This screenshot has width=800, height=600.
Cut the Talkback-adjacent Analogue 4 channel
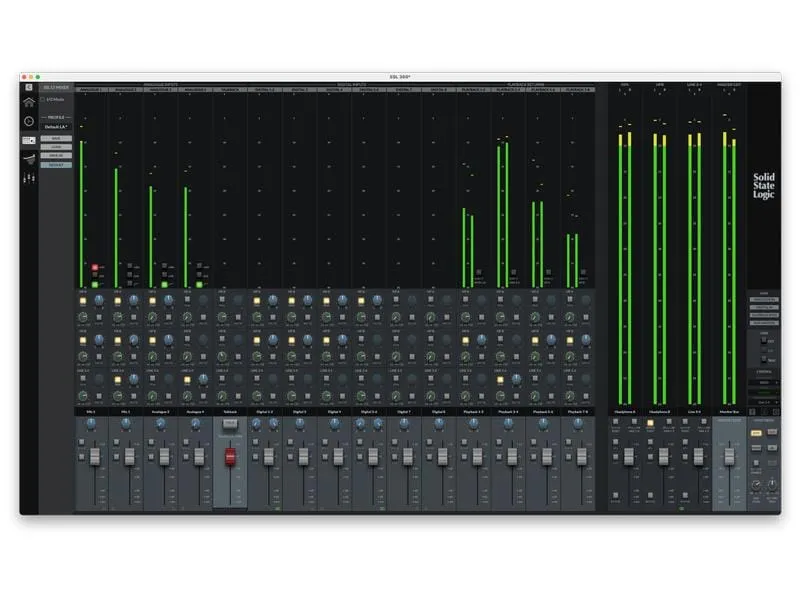[186, 457]
